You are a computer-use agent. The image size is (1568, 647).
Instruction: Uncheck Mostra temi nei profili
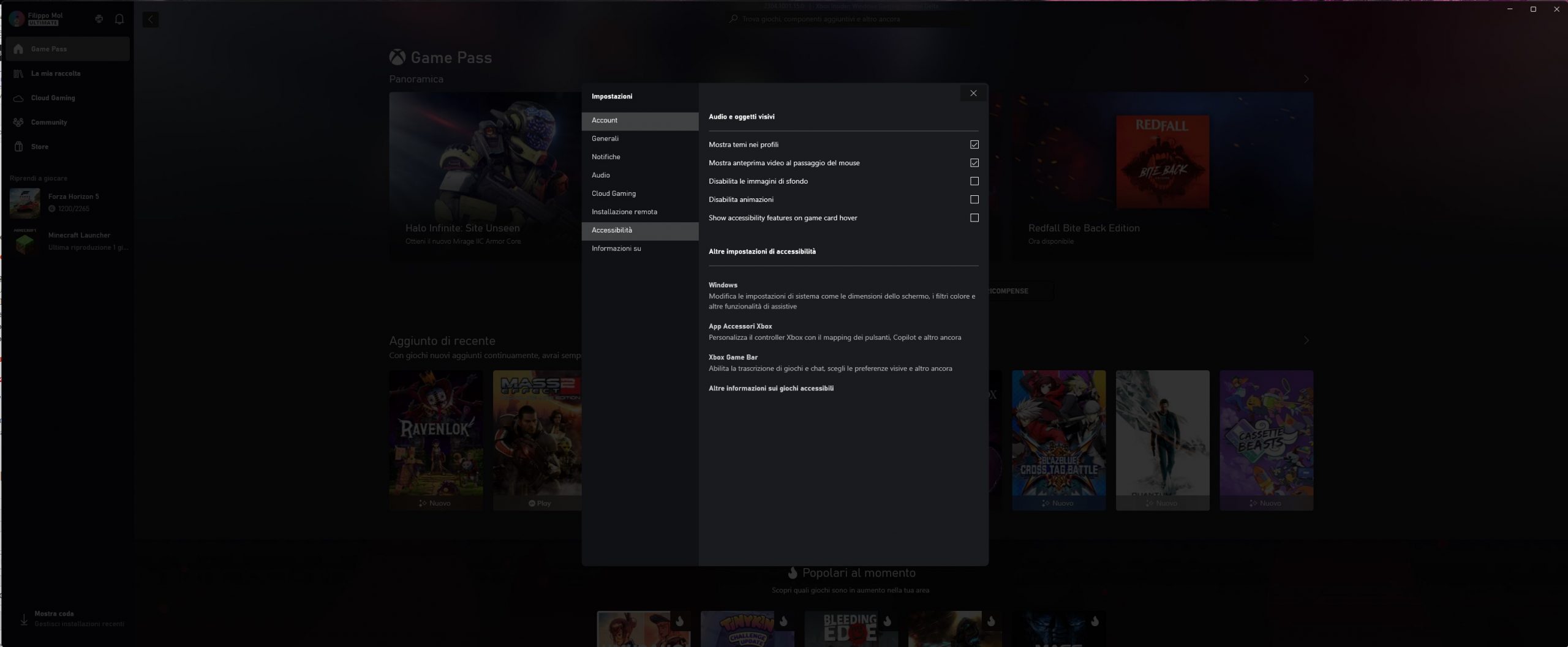point(974,144)
